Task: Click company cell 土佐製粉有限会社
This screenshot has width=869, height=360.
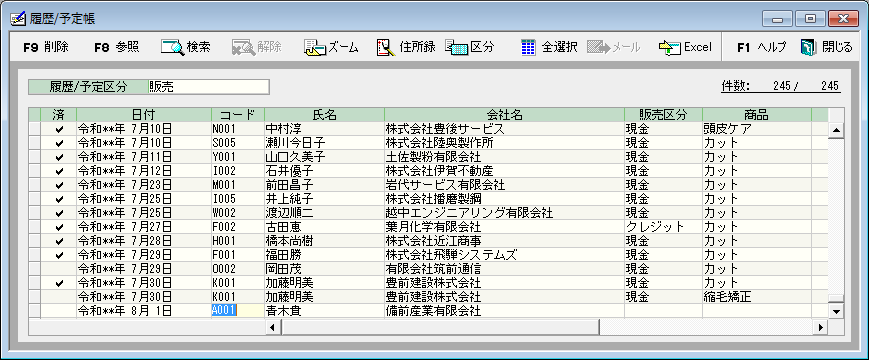Action: pos(504,157)
